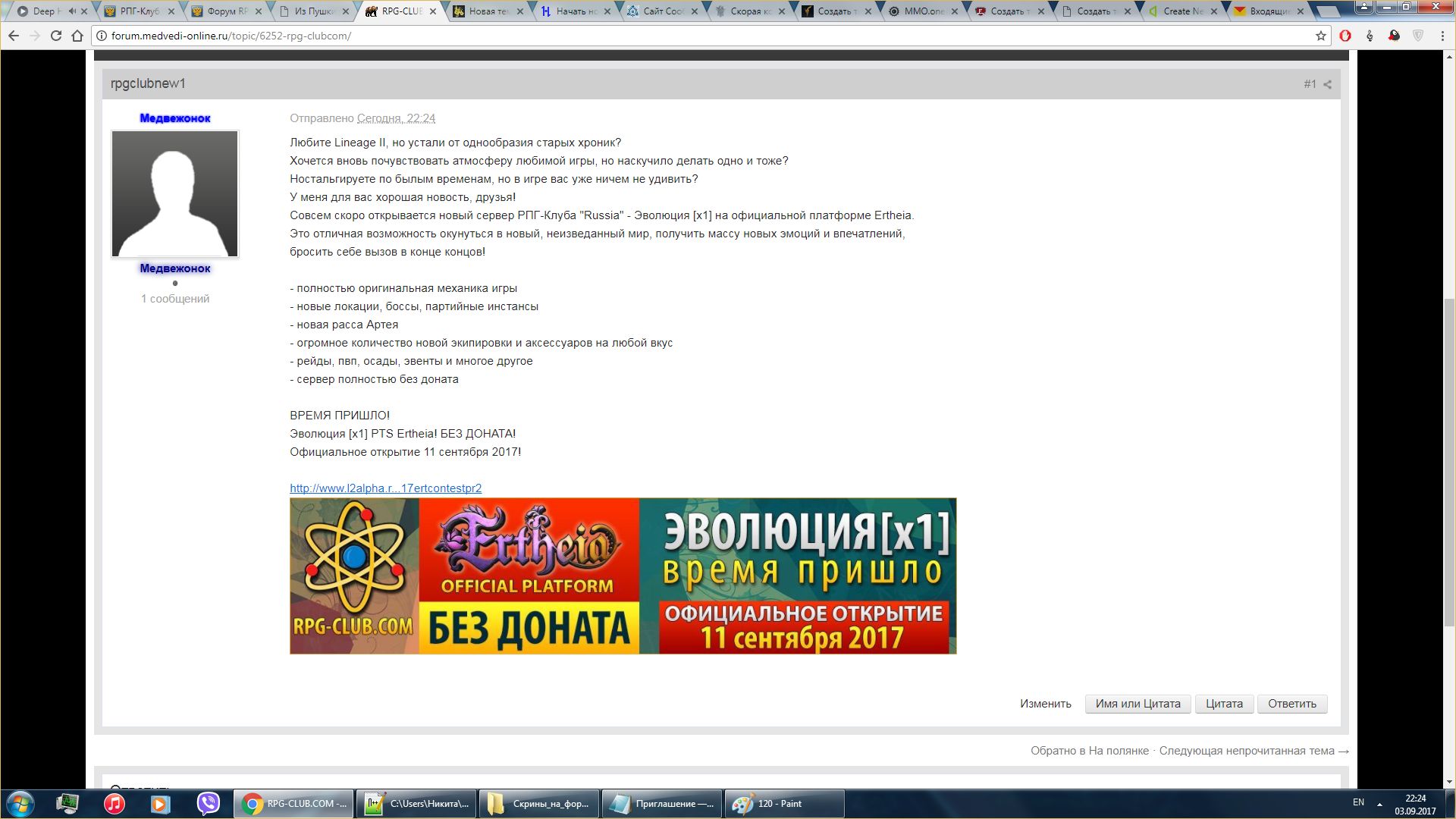The image size is (1456, 819).
Task: Switch to the 'Сайт Cool' tab
Action: pyautogui.click(x=664, y=11)
